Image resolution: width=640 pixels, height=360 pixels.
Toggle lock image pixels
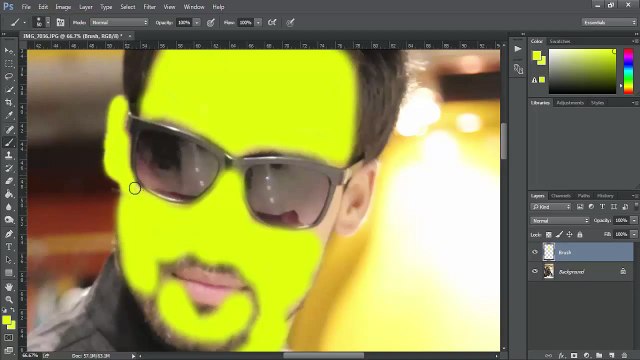click(x=559, y=234)
